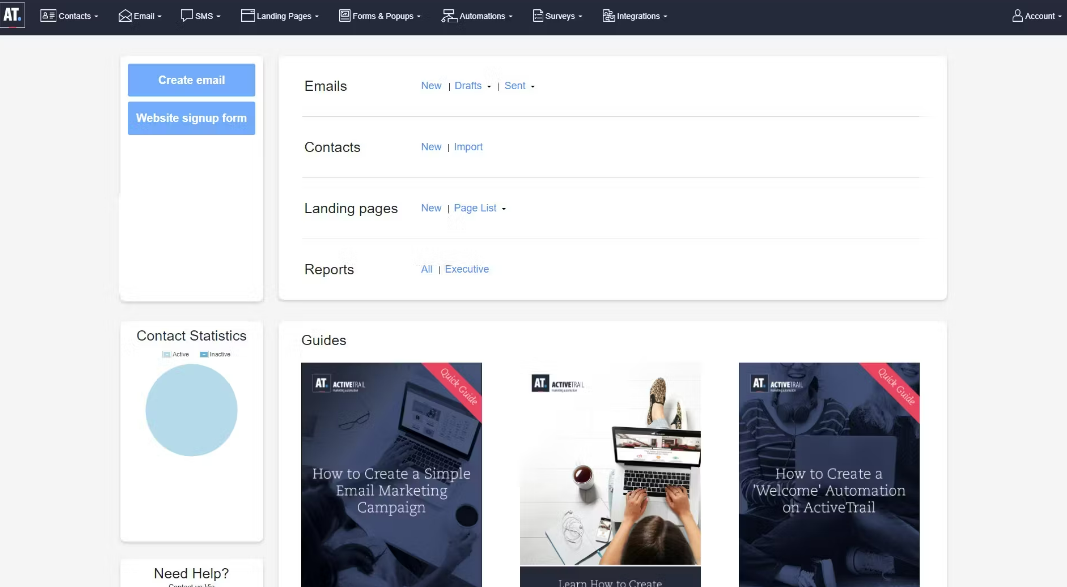This screenshot has height=587, width=1067.
Task: Expand the Landing Pages menu caret
Action: coord(317,16)
